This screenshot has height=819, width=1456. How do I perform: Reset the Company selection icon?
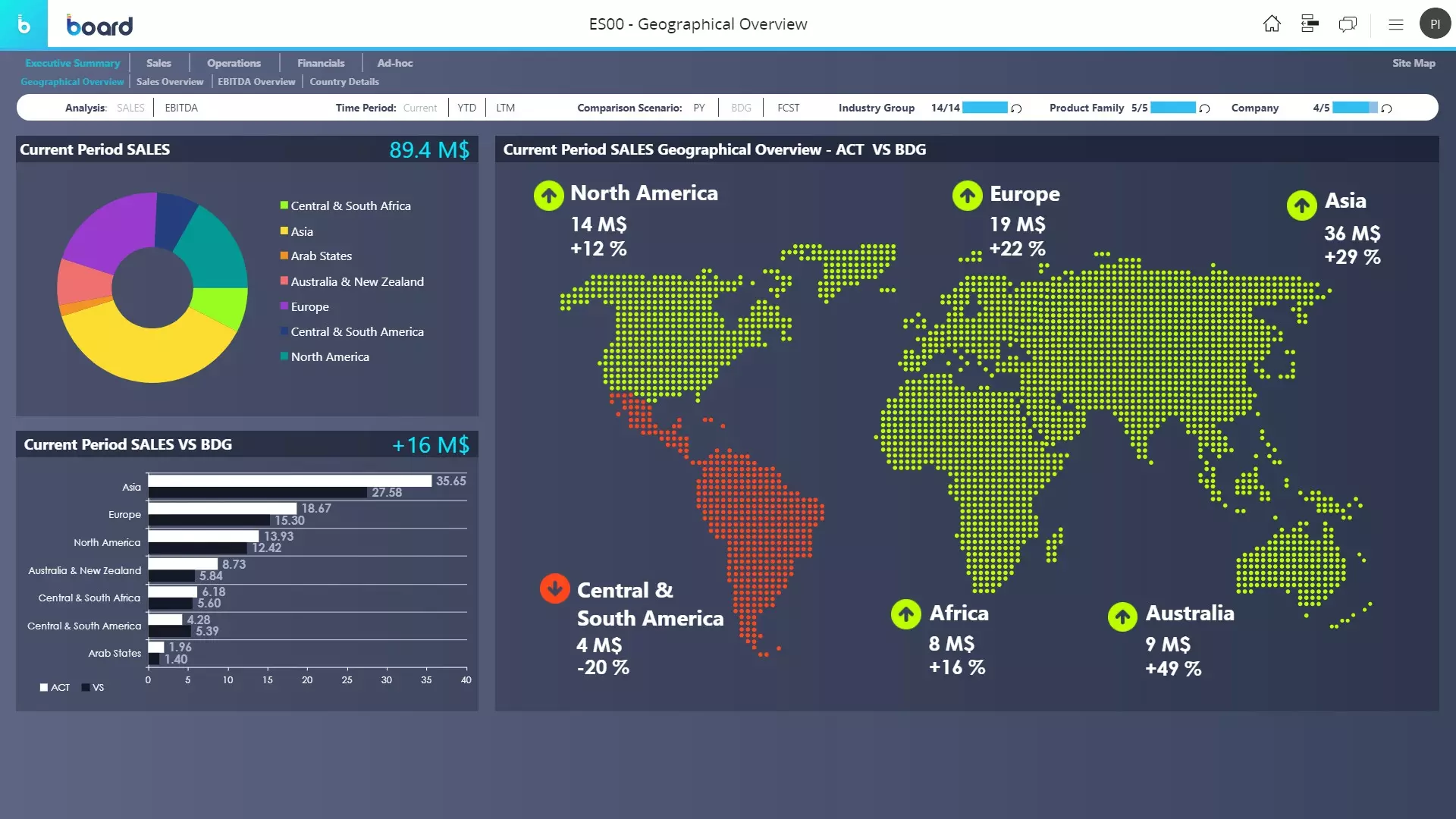[1387, 108]
